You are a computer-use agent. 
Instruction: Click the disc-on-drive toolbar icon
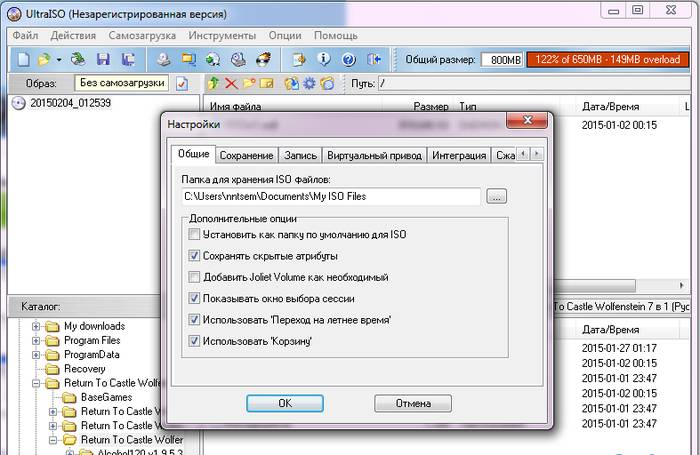[238, 59]
